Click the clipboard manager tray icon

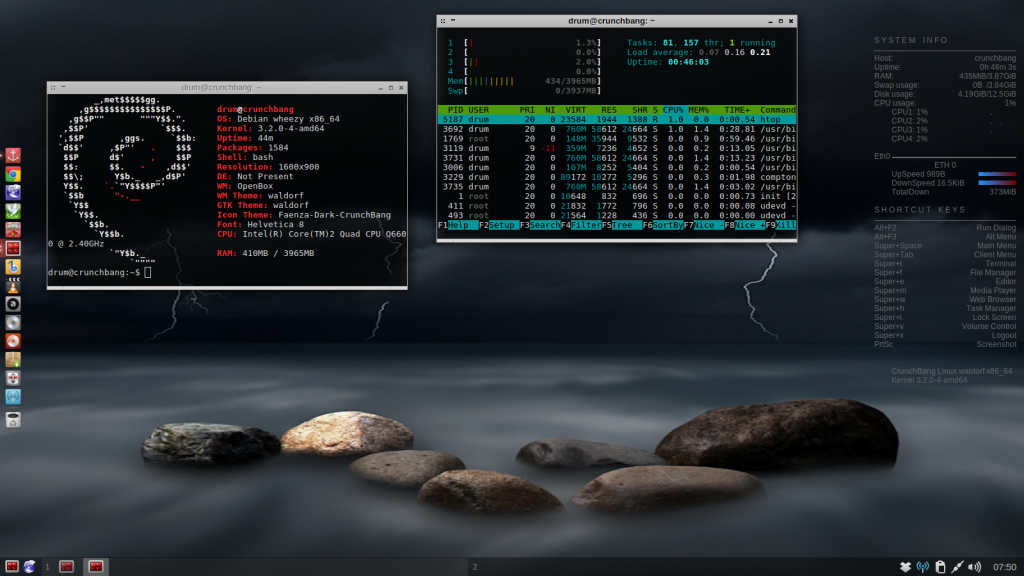point(939,567)
